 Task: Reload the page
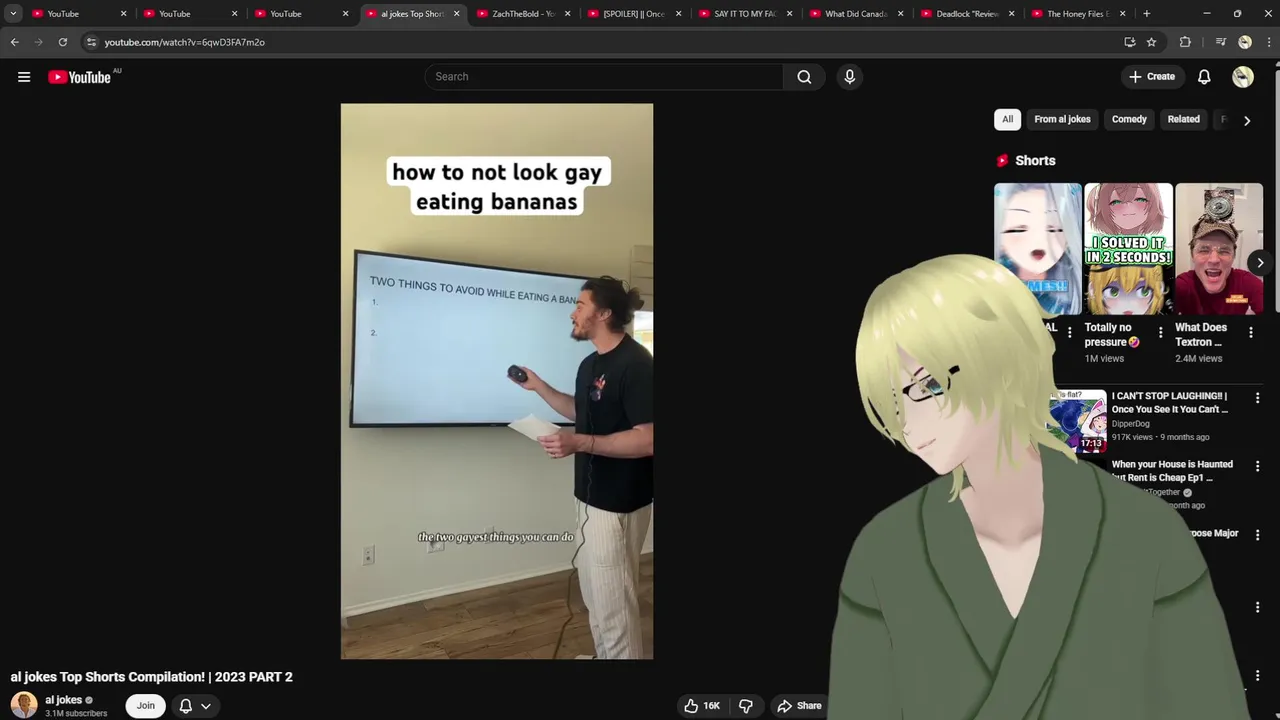[x=62, y=42]
